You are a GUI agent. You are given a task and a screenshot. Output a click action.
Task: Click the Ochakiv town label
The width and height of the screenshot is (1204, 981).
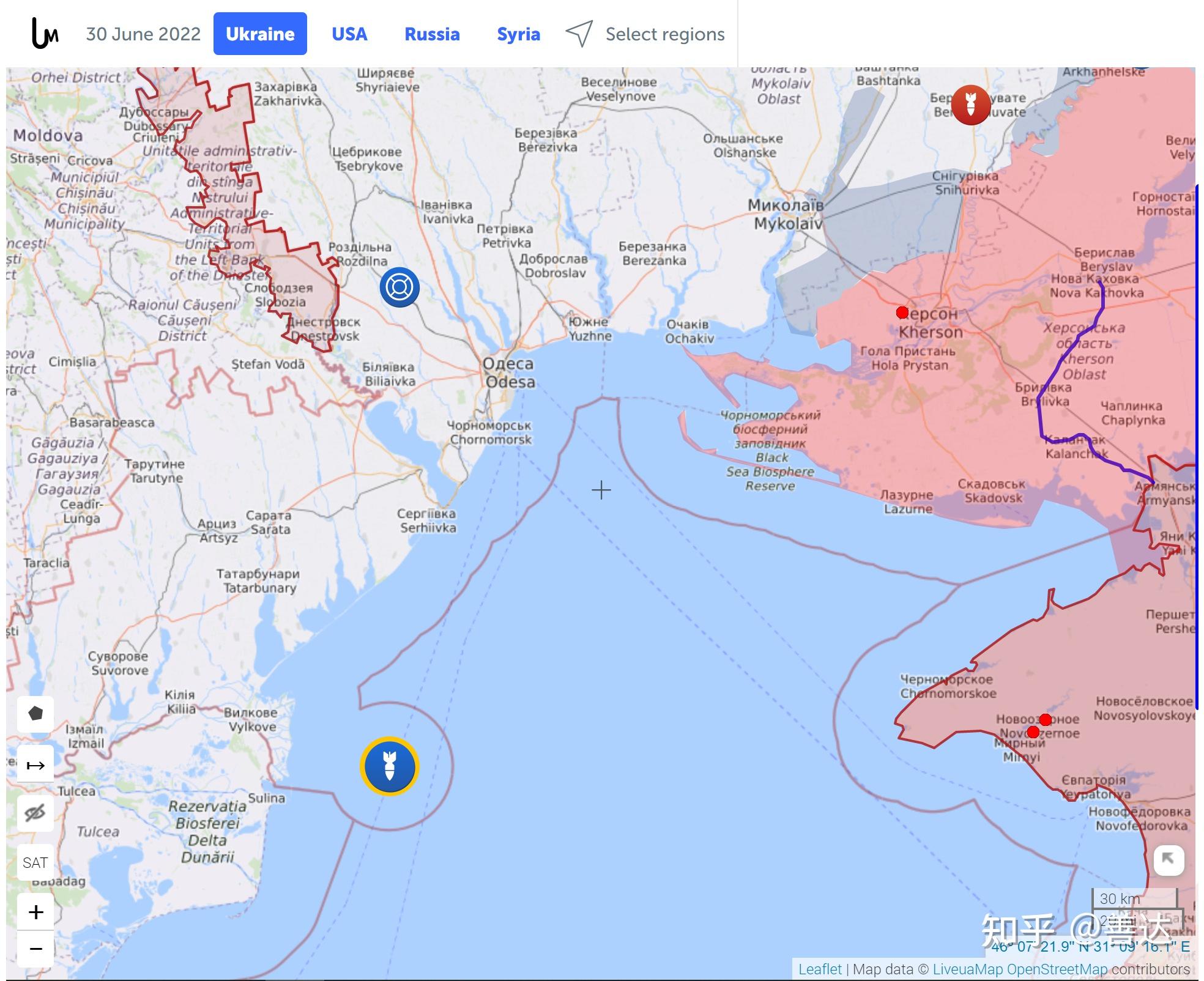pos(689,331)
